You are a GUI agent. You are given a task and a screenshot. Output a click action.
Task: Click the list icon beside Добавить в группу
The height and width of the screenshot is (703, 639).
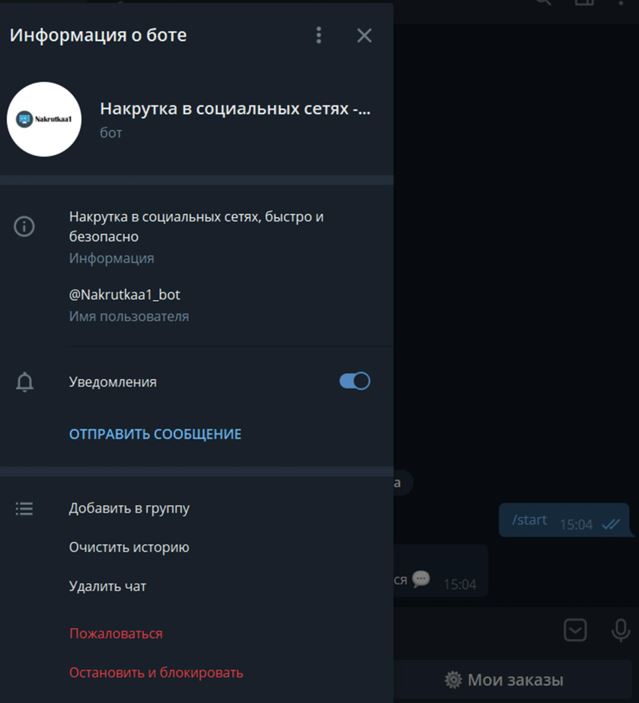pyautogui.click(x=24, y=509)
